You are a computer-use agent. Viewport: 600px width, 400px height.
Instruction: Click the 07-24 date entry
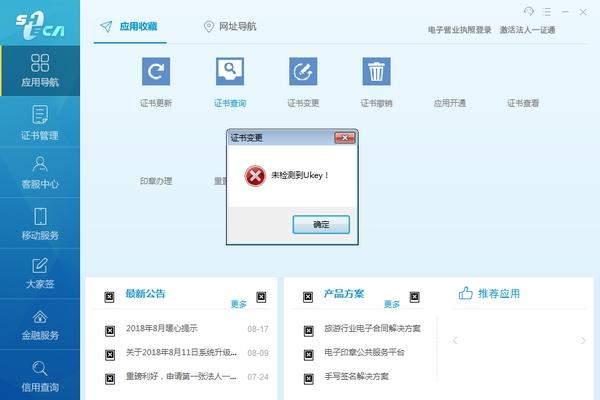point(258,377)
